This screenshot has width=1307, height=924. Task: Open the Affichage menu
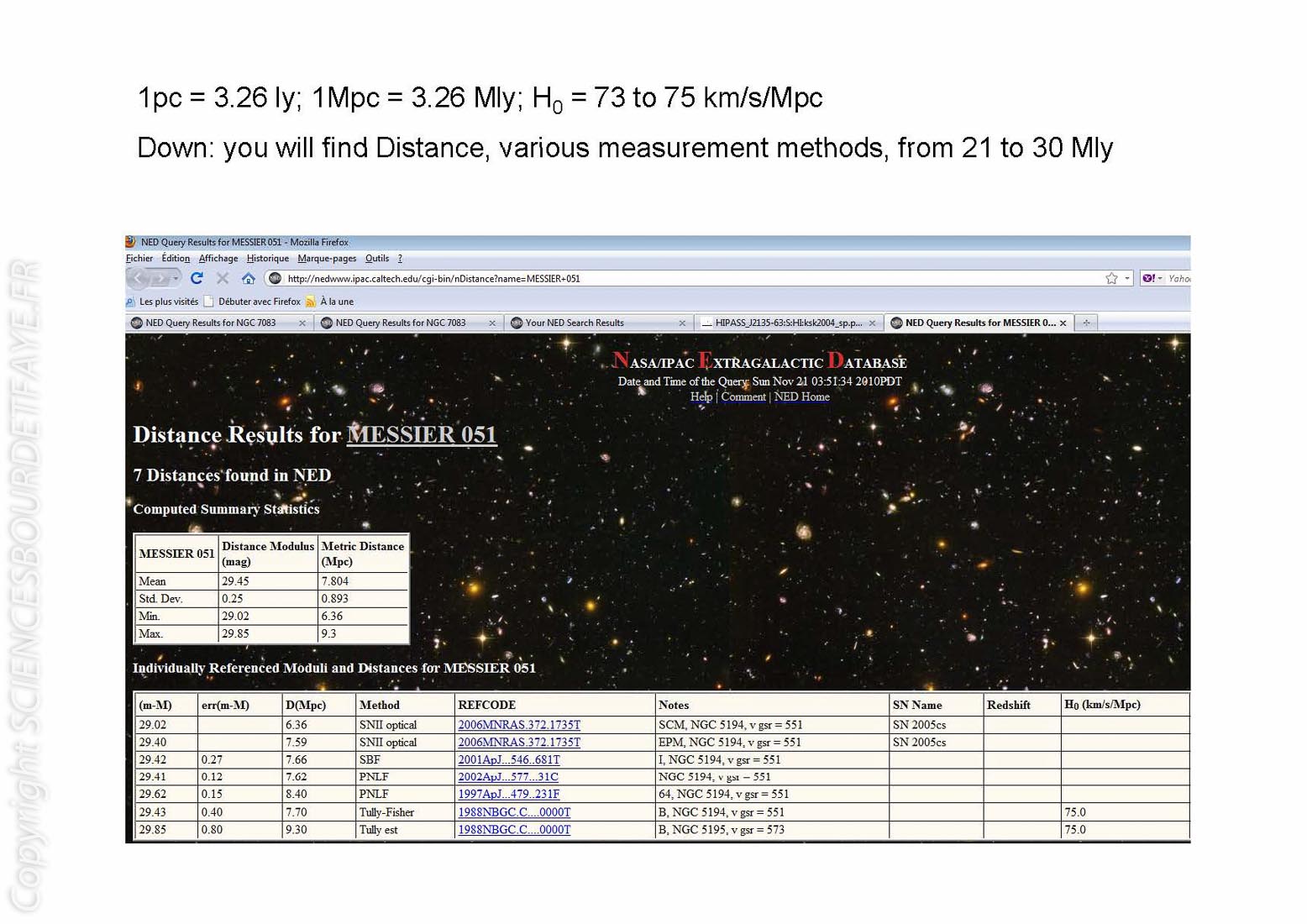(218, 259)
